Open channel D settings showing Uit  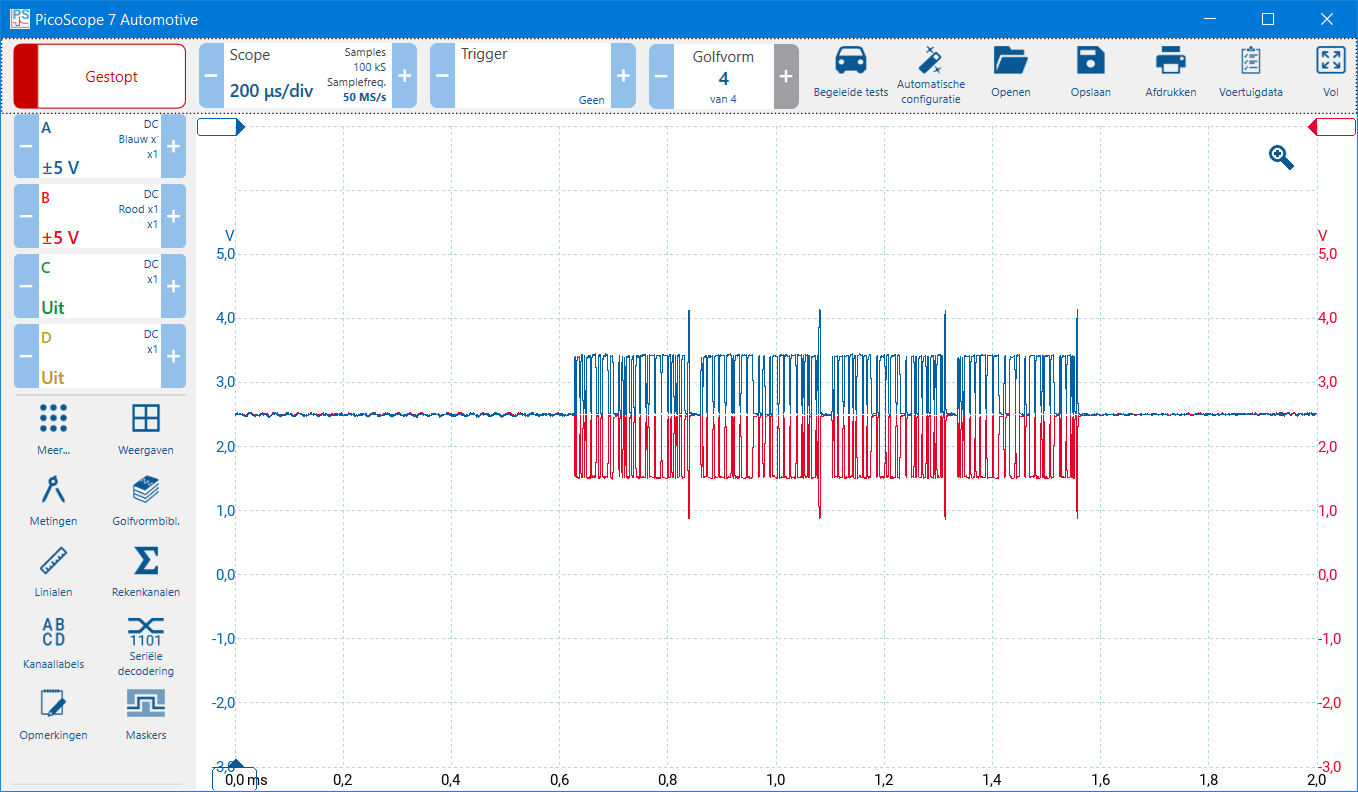tap(99, 356)
